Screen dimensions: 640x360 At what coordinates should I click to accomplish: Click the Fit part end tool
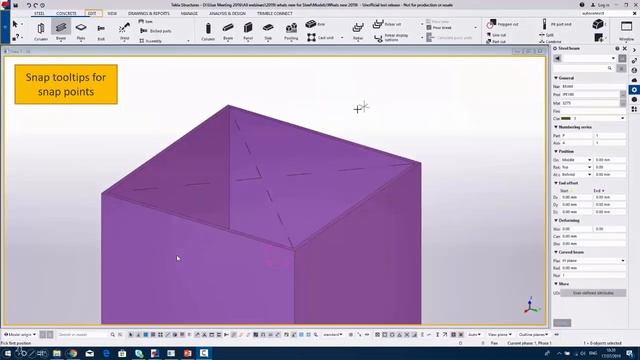[557, 24]
